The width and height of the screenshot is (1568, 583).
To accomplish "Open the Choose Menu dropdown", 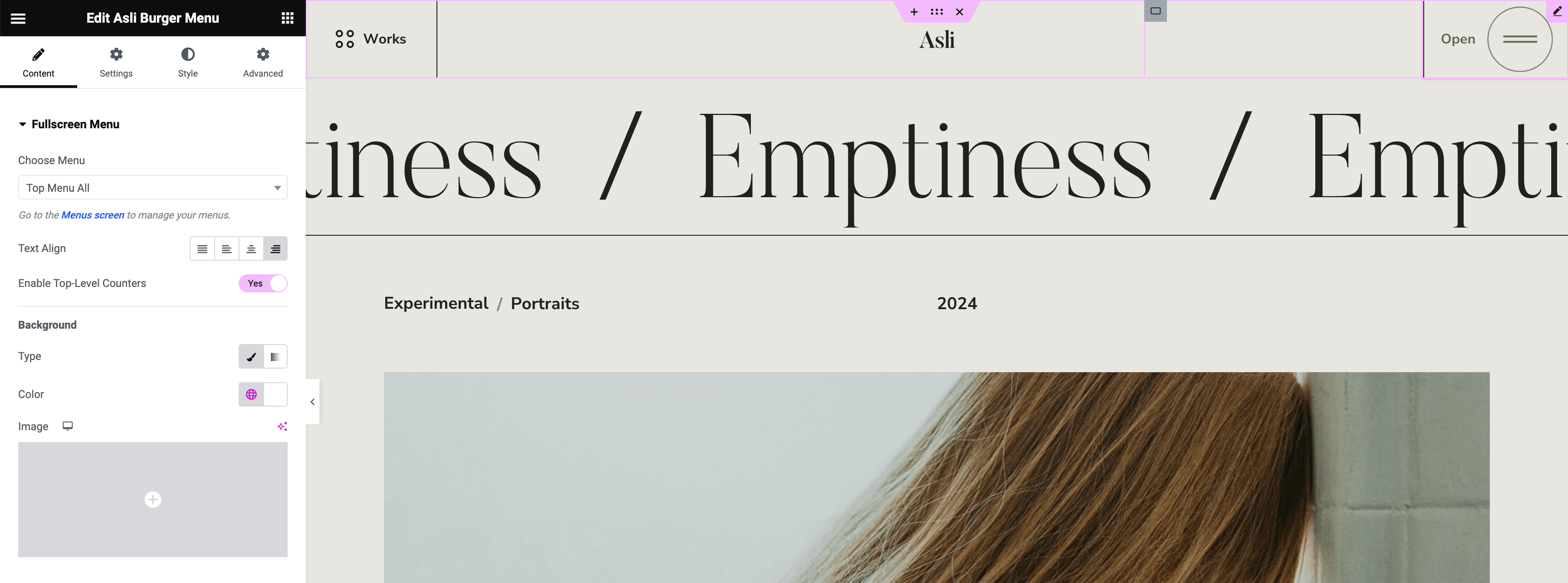I will [153, 188].
